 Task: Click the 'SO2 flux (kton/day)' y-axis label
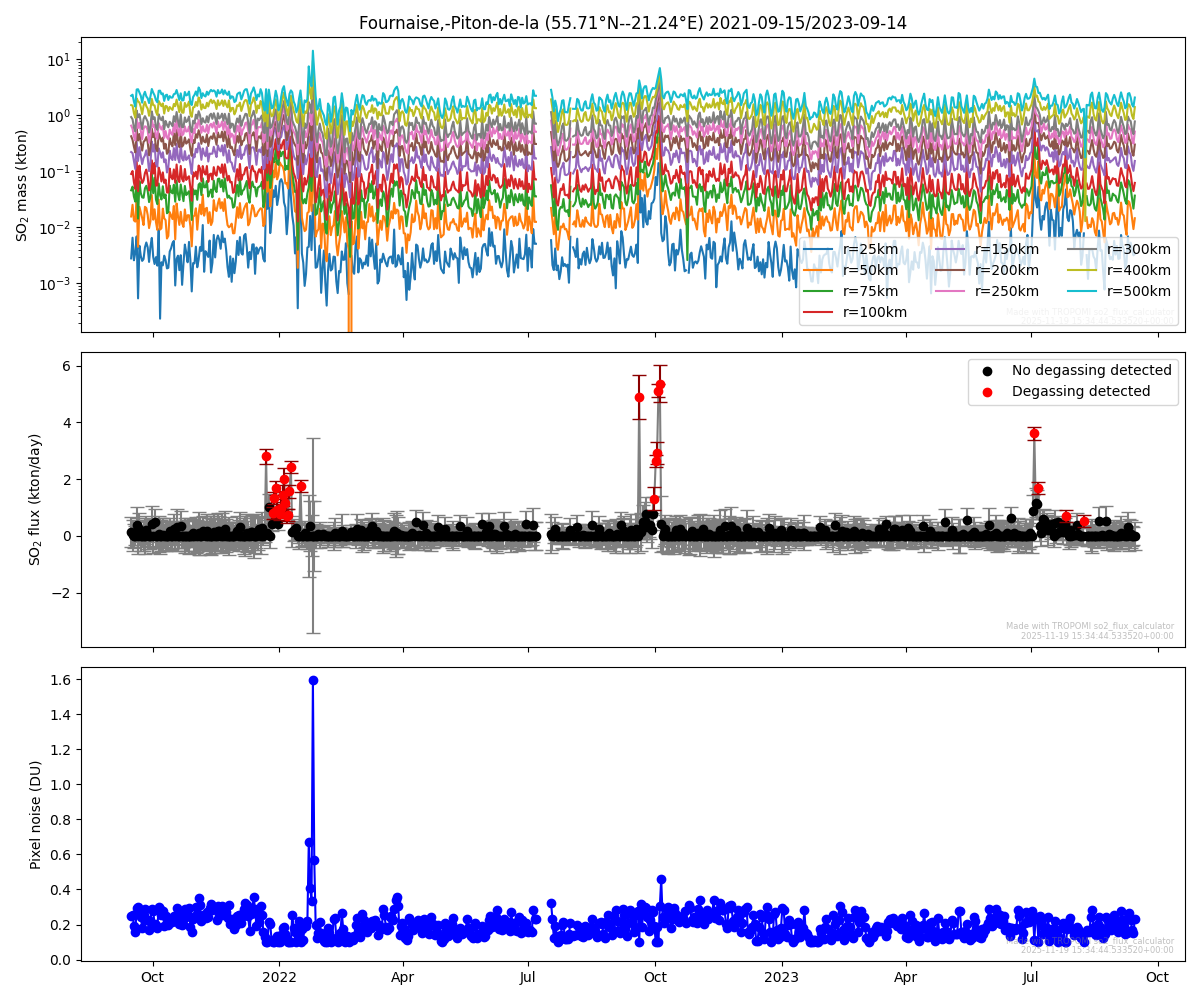pyautogui.click(x=35, y=499)
